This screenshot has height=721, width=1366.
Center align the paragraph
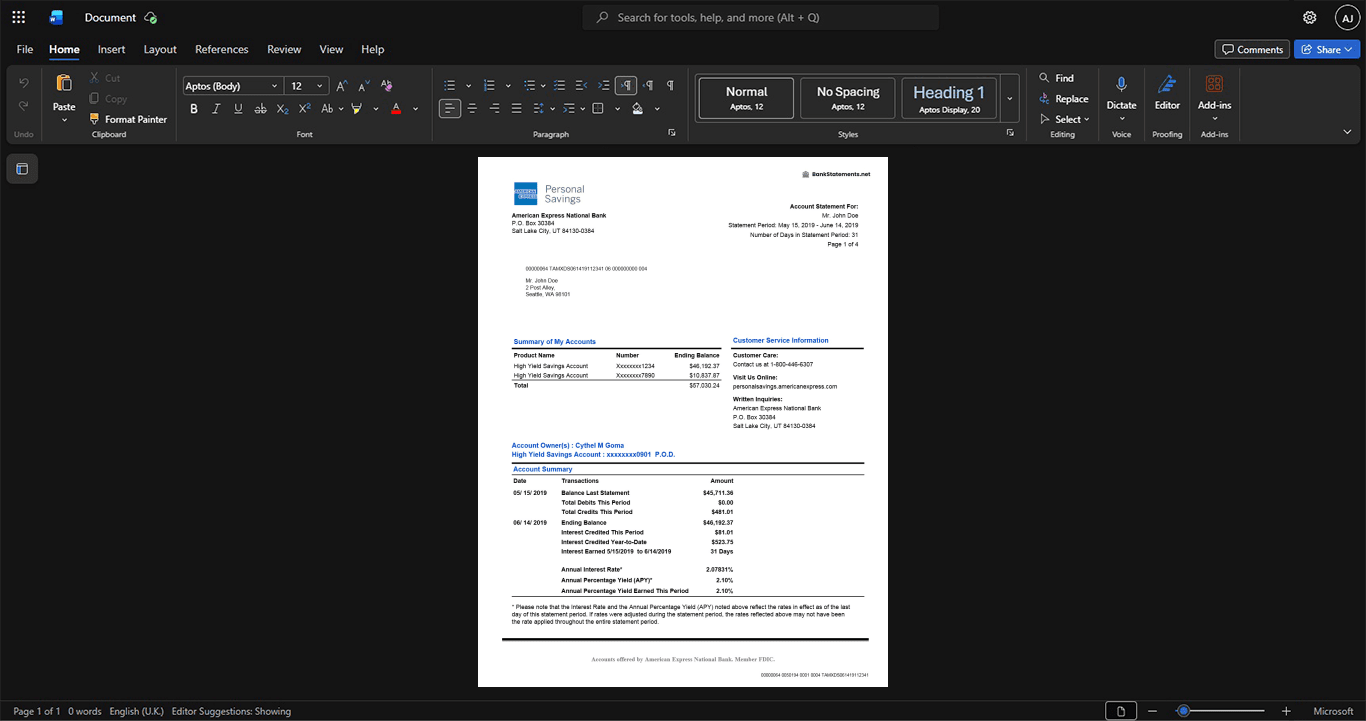pos(472,108)
